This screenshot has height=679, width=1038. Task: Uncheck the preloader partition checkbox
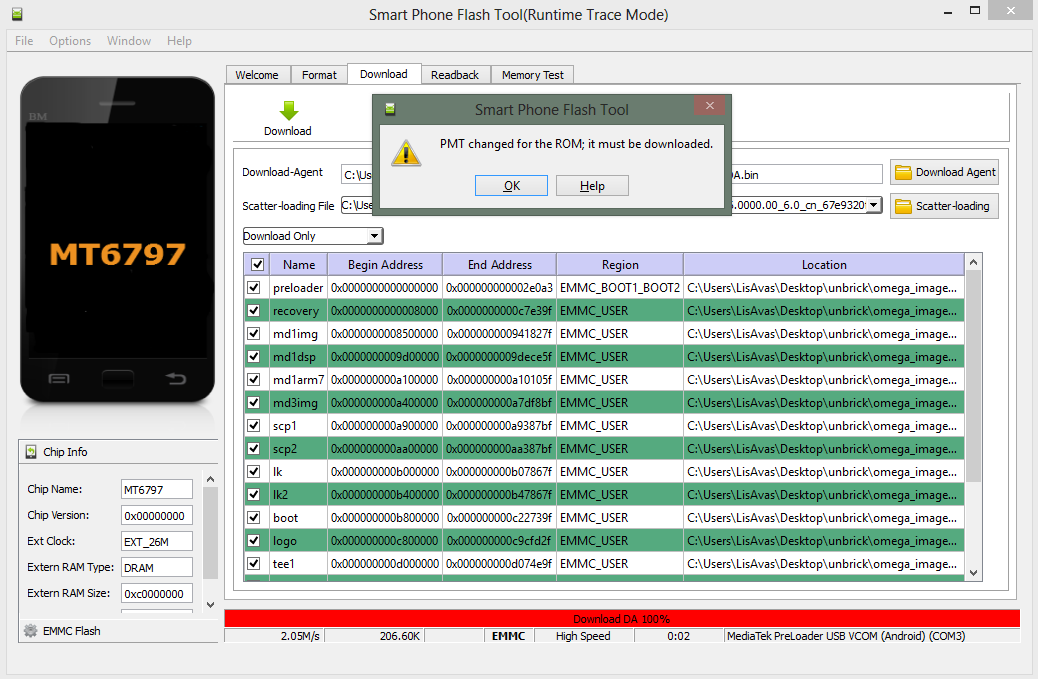pyautogui.click(x=254, y=288)
